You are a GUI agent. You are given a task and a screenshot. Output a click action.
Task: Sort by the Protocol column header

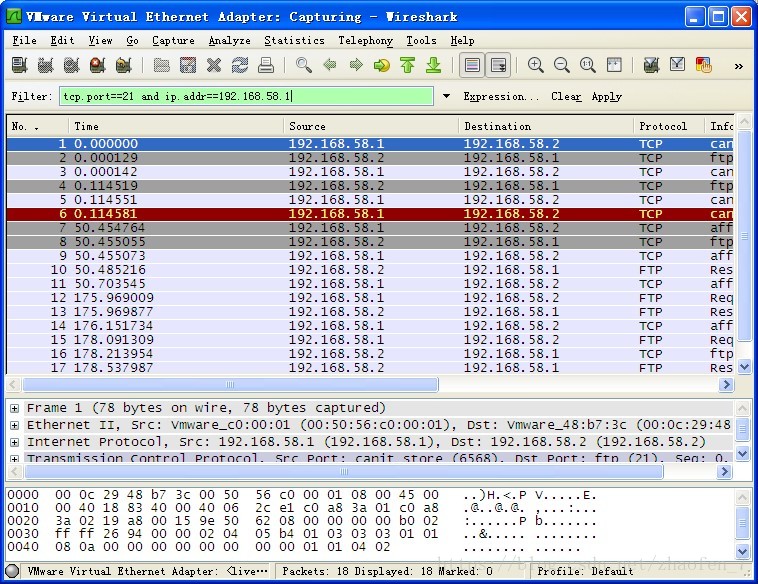click(x=669, y=126)
